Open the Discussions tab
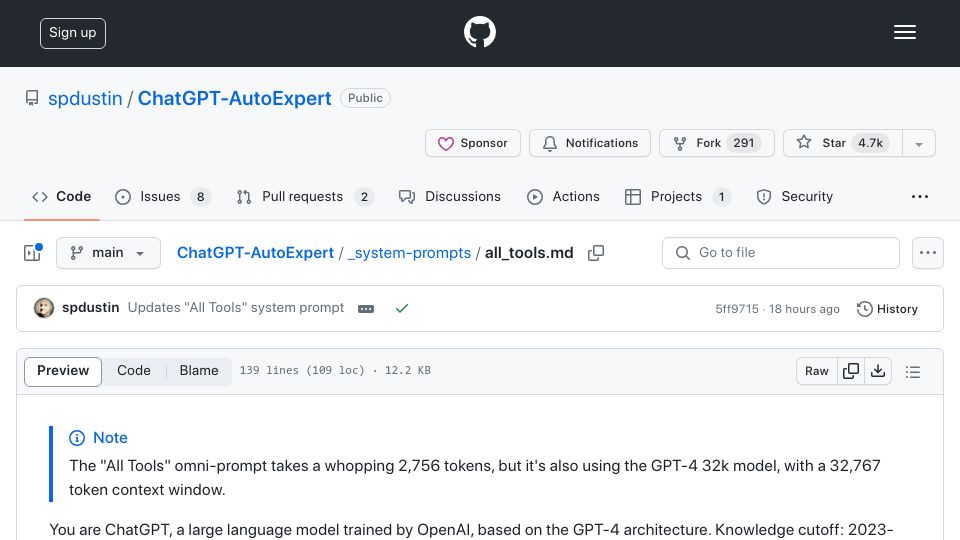Viewport: 960px width, 540px height. [449, 197]
